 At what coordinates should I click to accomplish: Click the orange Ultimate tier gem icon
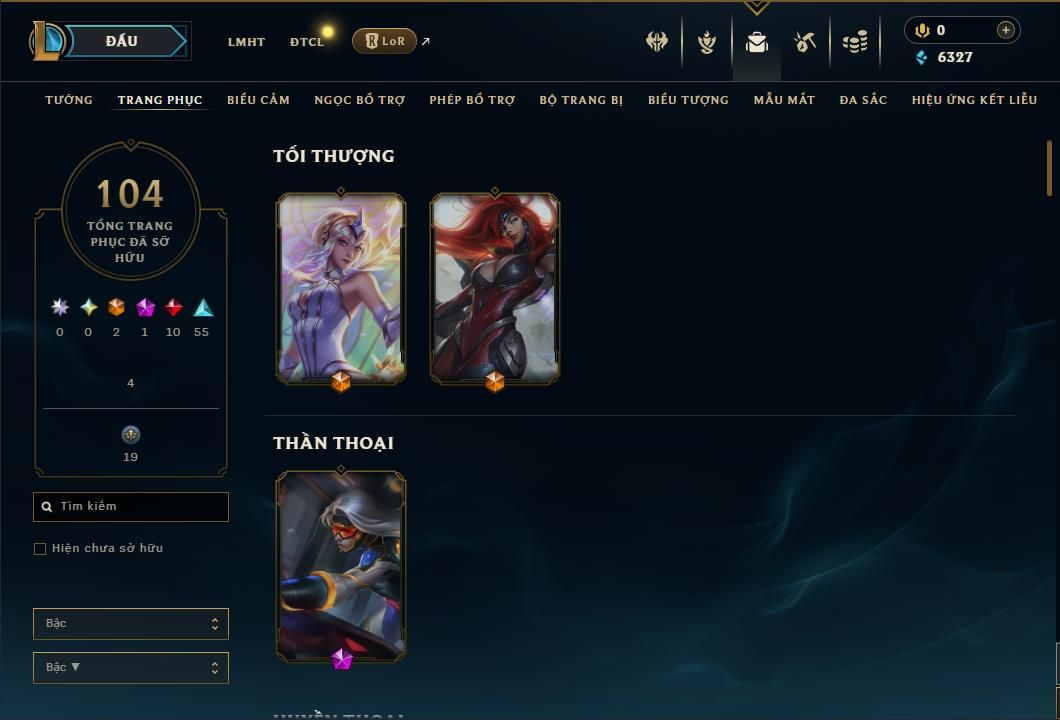tap(116, 308)
